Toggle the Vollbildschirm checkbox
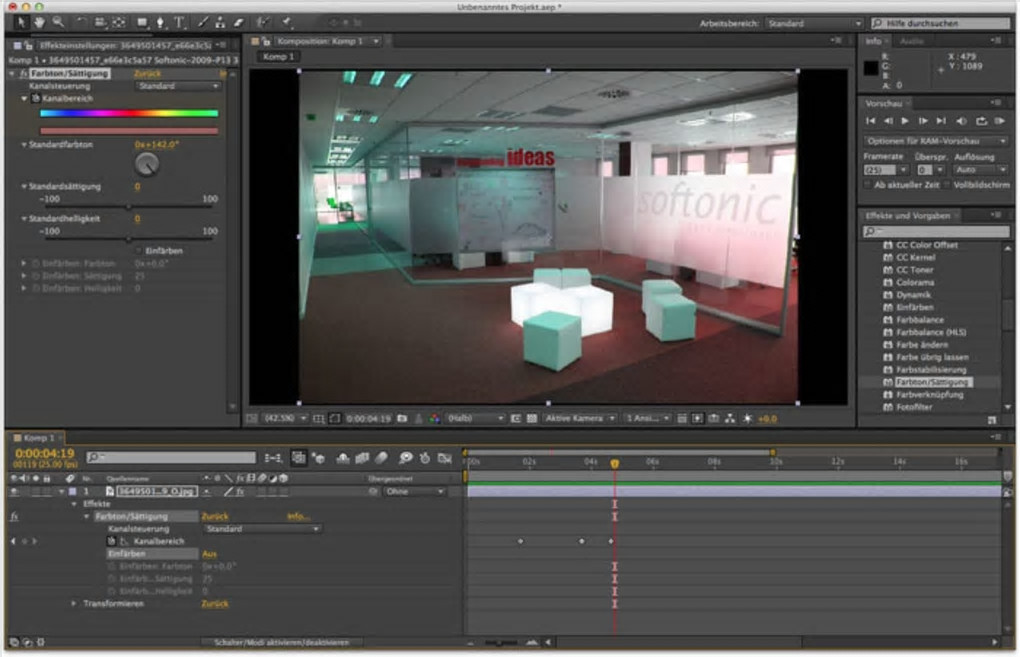Screen dimensions: 1020x657 (x=945, y=185)
